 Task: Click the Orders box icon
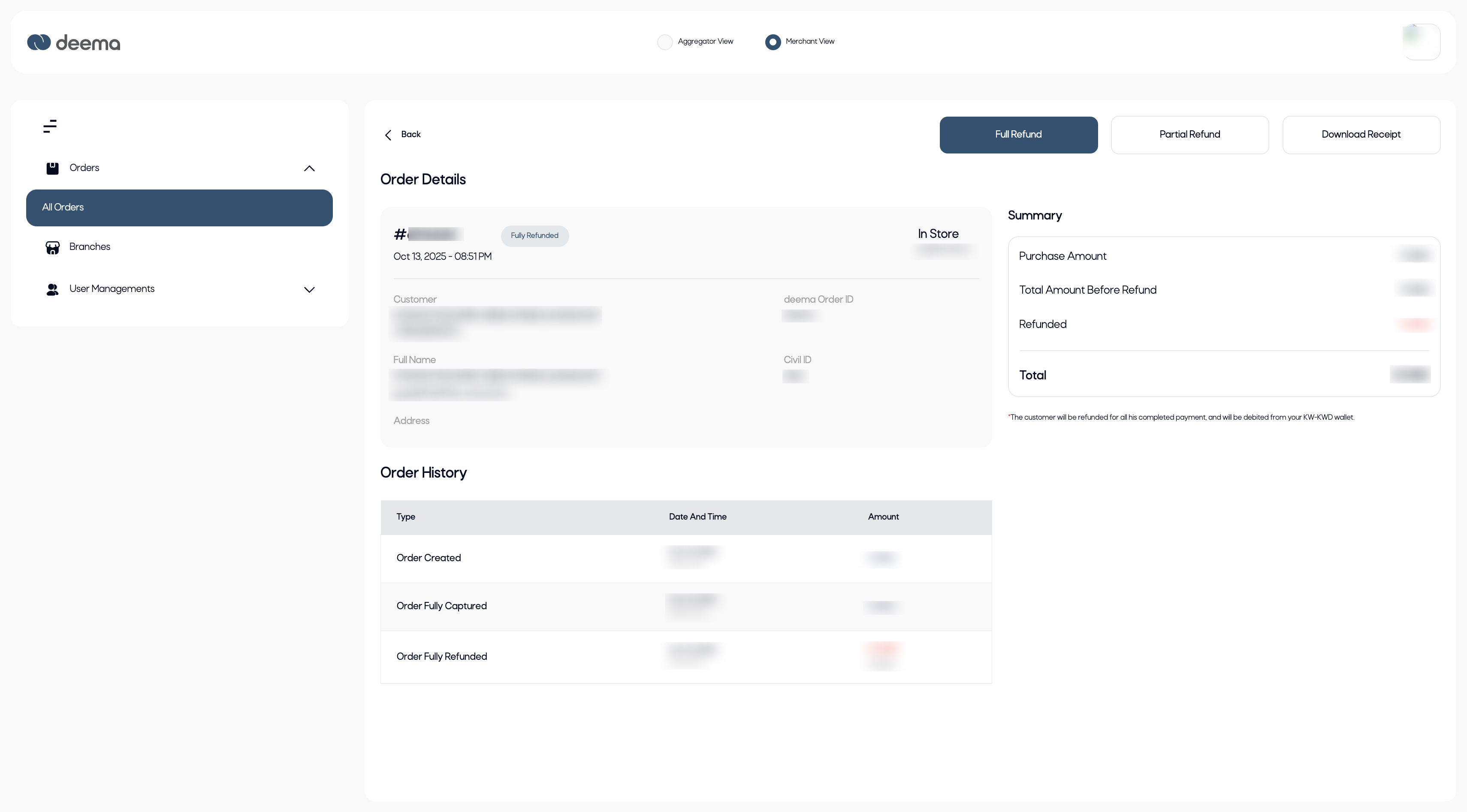point(52,168)
